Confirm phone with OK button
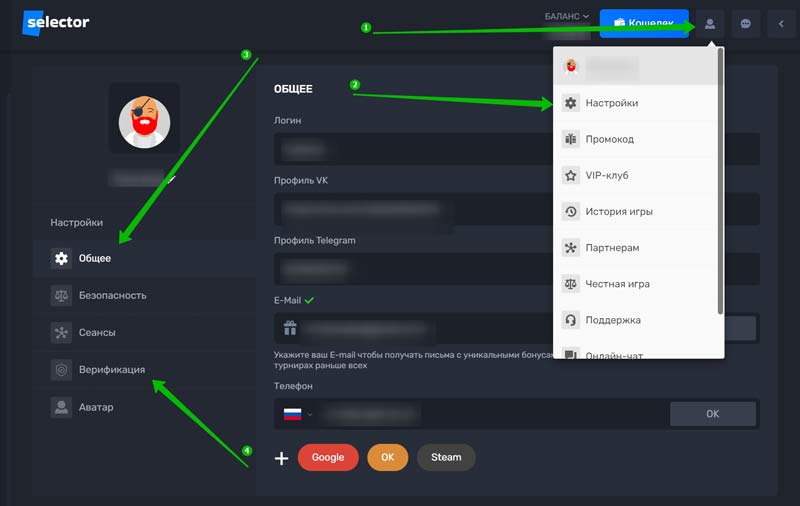Viewport: 800px width, 506px height. (x=713, y=414)
